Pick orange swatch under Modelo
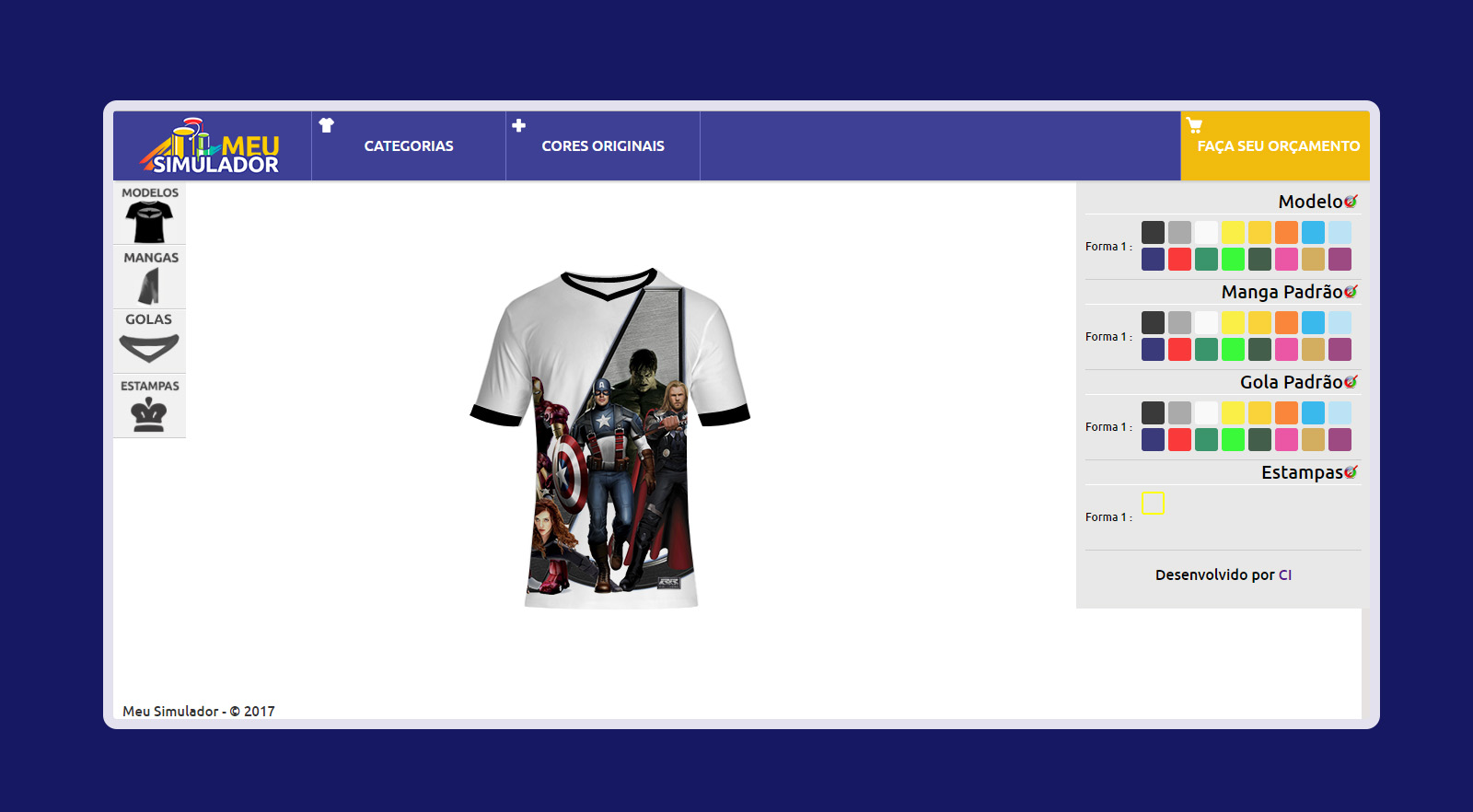Screen dimensions: 1473x812 1286,232
